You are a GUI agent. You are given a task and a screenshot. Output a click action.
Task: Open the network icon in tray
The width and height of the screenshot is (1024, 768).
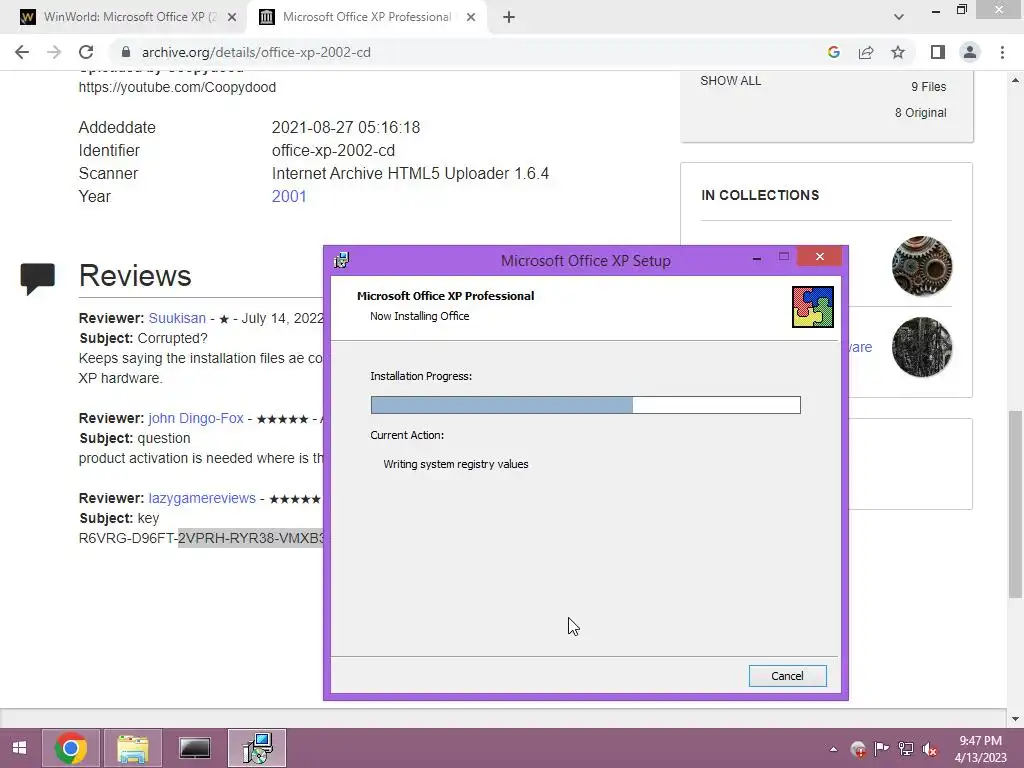906,749
